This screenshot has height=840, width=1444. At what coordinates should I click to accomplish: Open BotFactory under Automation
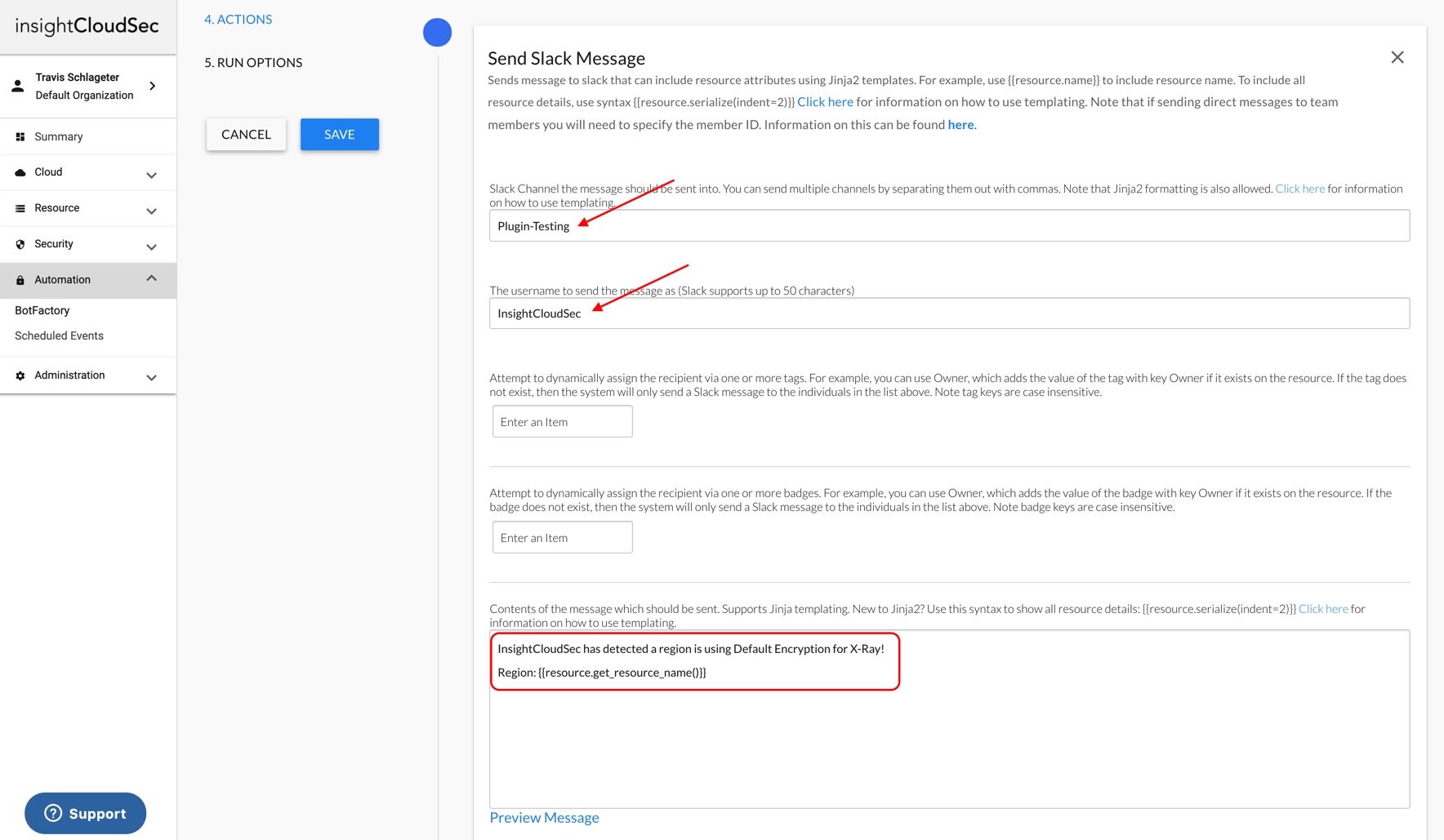[x=42, y=310]
